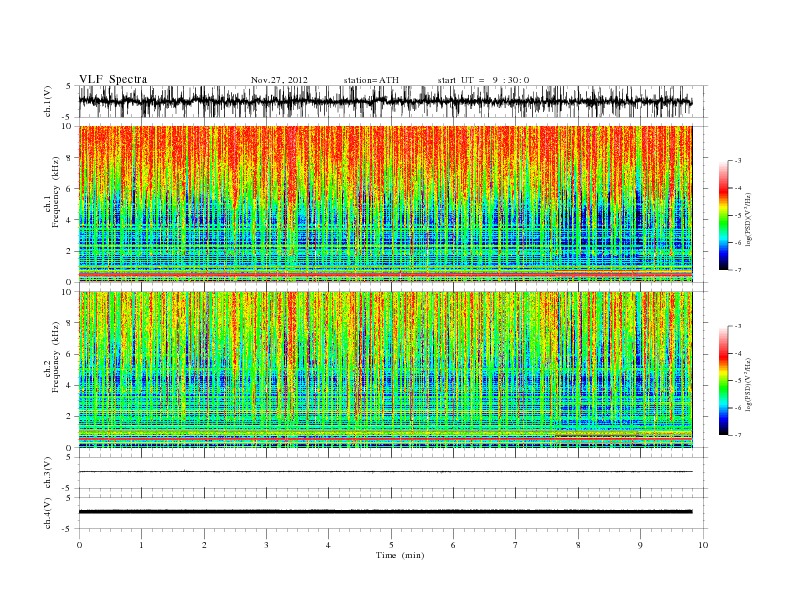
Task: Click the 'Time (min)' axis label
Action: pos(400,555)
